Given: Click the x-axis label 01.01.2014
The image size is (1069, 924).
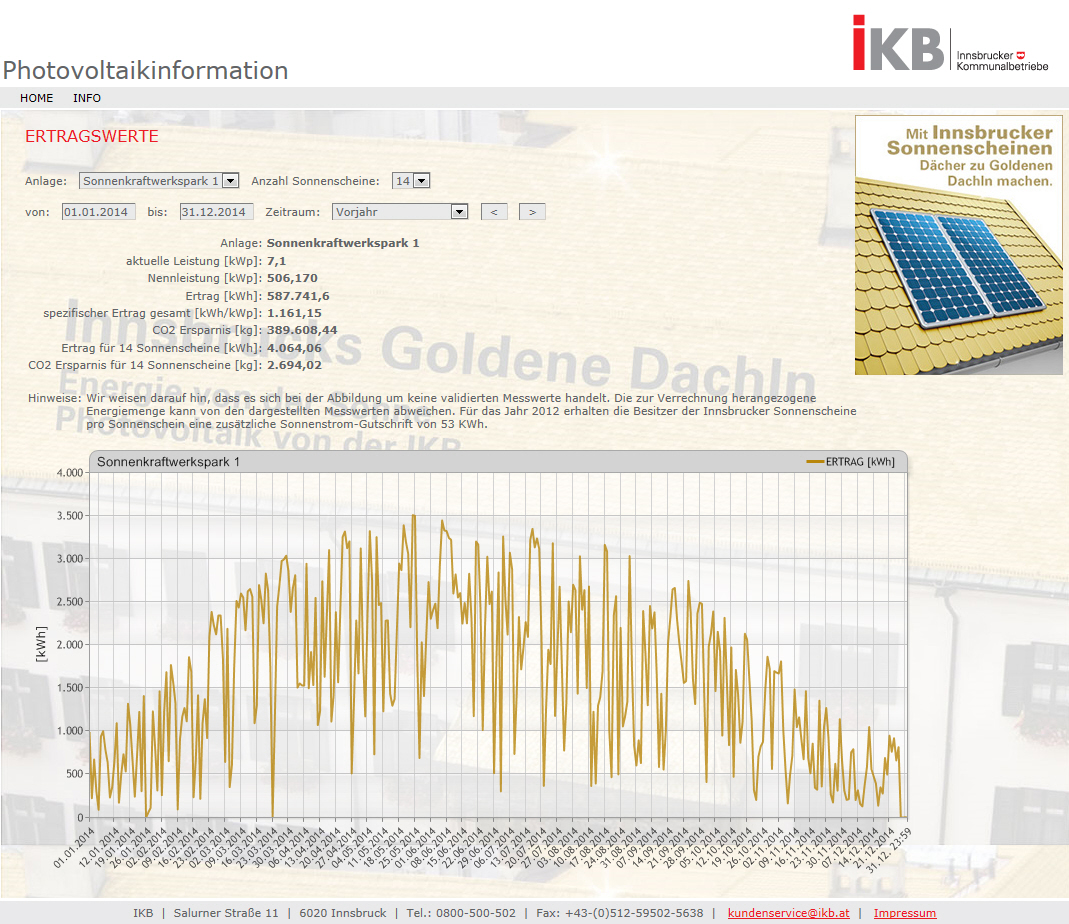Looking at the screenshot, I should pyautogui.click(x=74, y=847).
